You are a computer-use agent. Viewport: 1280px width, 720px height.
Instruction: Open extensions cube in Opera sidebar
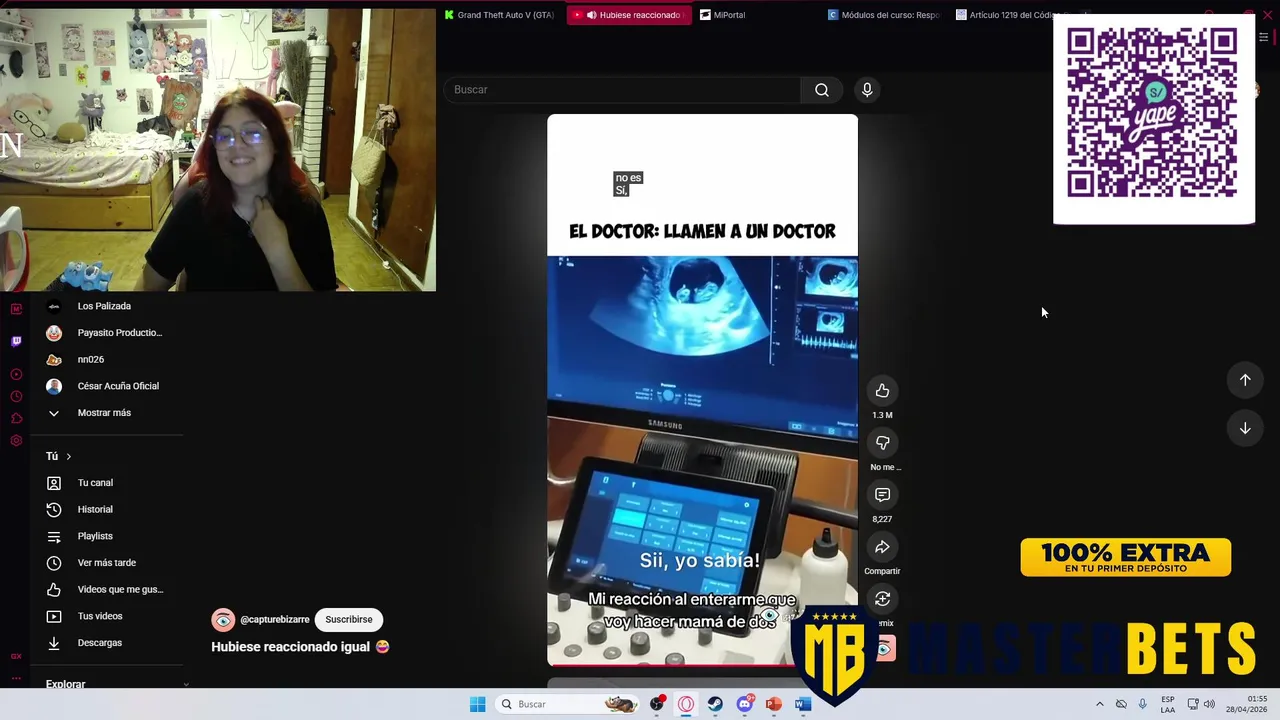coord(16,419)
